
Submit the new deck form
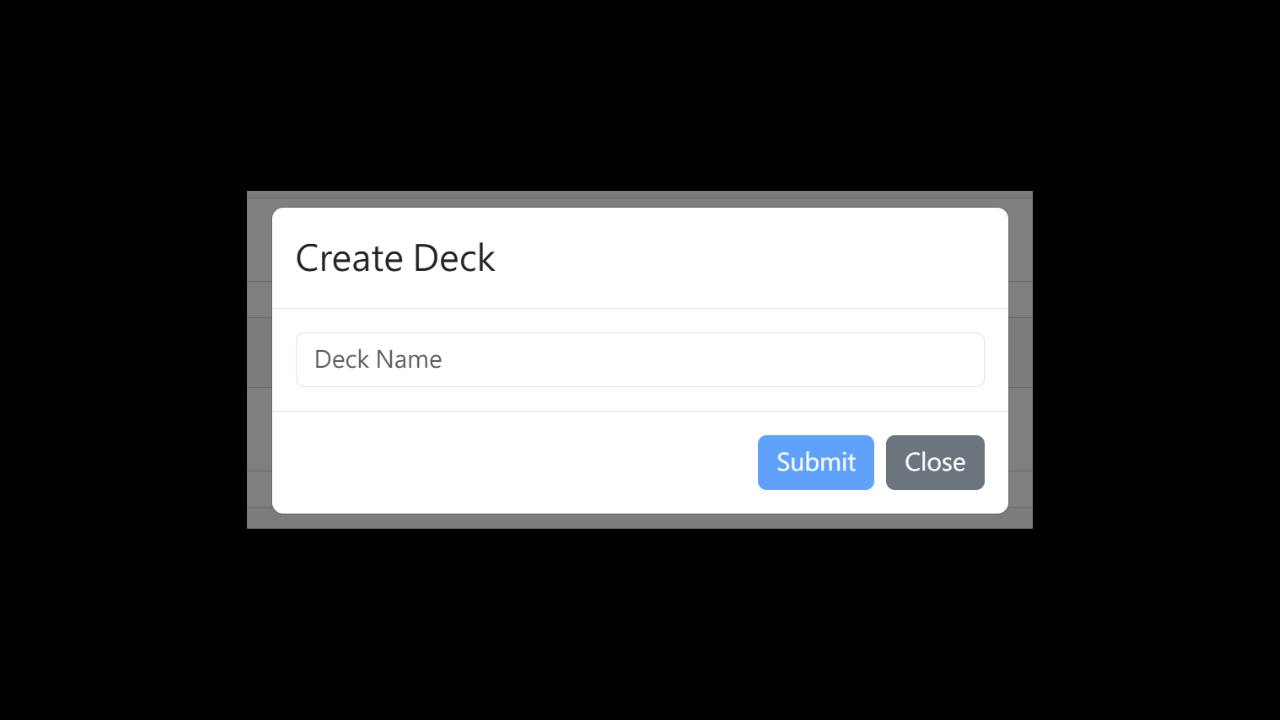[815, 462]
